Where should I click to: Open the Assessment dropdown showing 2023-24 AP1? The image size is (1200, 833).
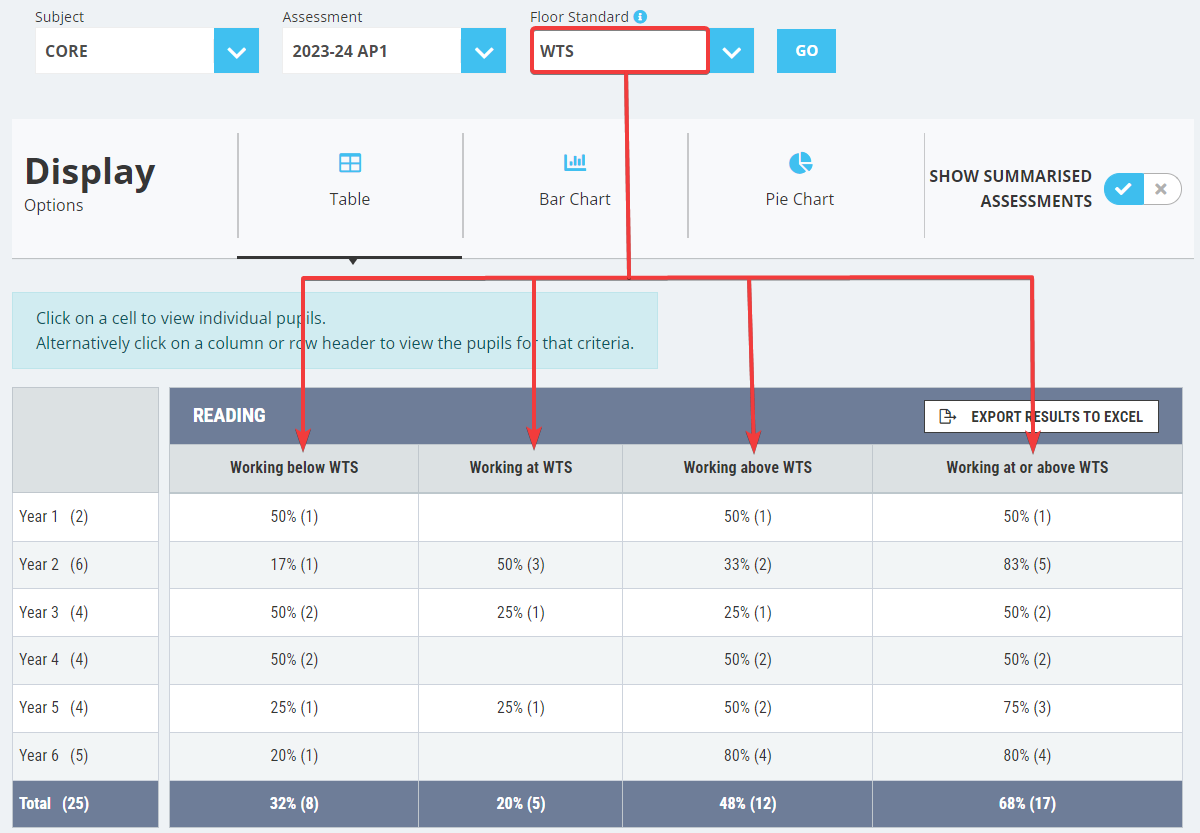coord(484,50)
